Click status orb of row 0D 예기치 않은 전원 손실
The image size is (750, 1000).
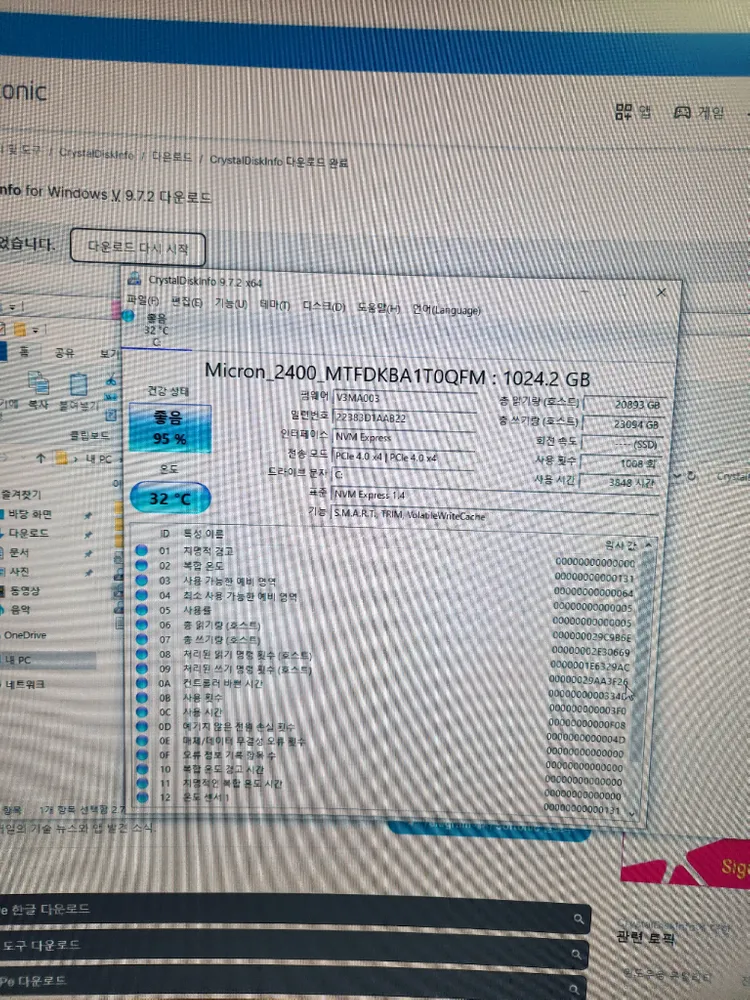pos(142,726)
